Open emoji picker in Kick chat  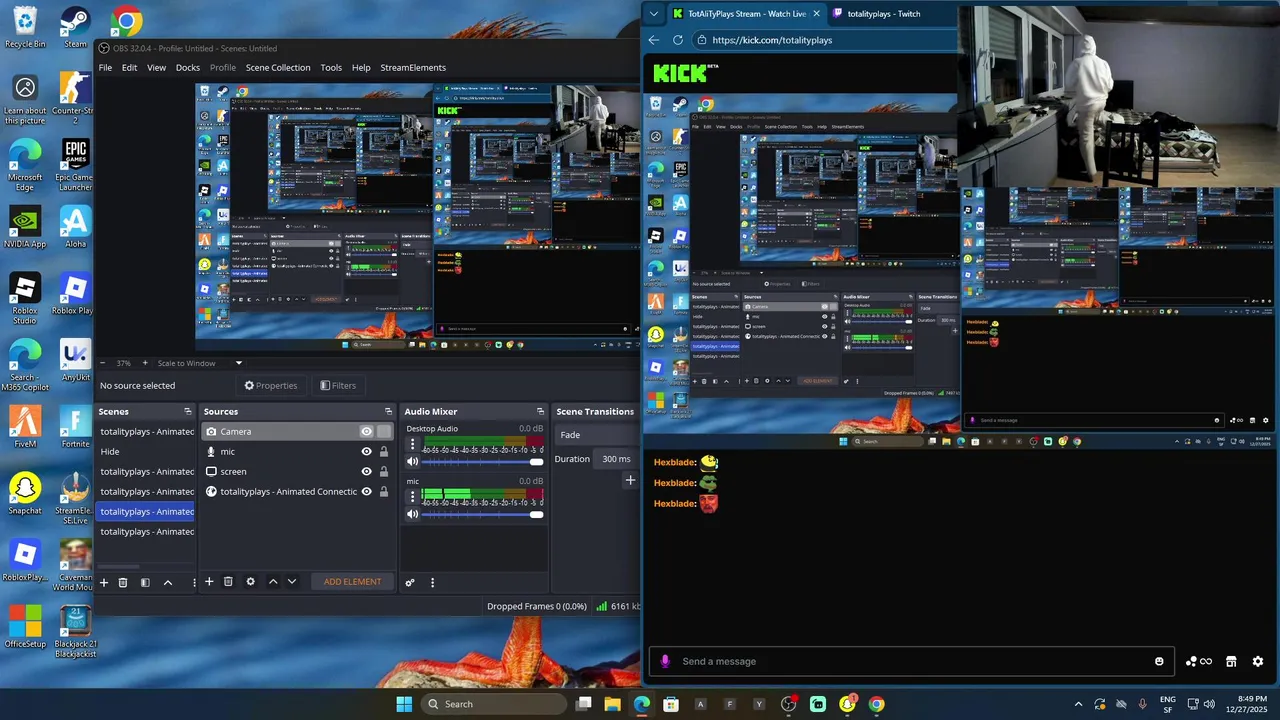1159,661
